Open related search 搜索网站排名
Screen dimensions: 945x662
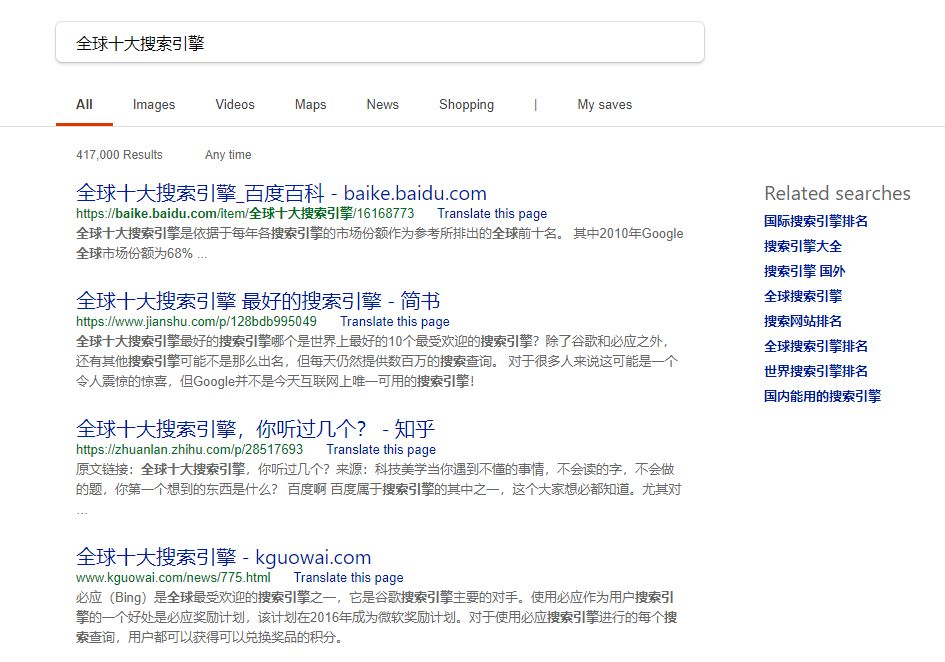[803, 321]
